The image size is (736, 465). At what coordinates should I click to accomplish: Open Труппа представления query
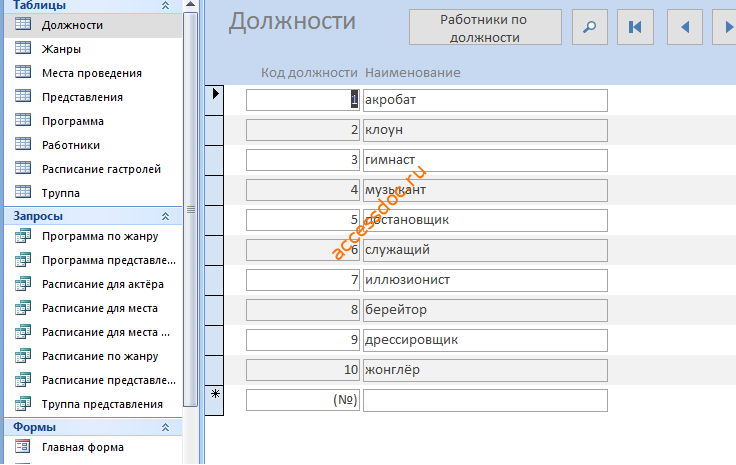(x=102, y=404)
